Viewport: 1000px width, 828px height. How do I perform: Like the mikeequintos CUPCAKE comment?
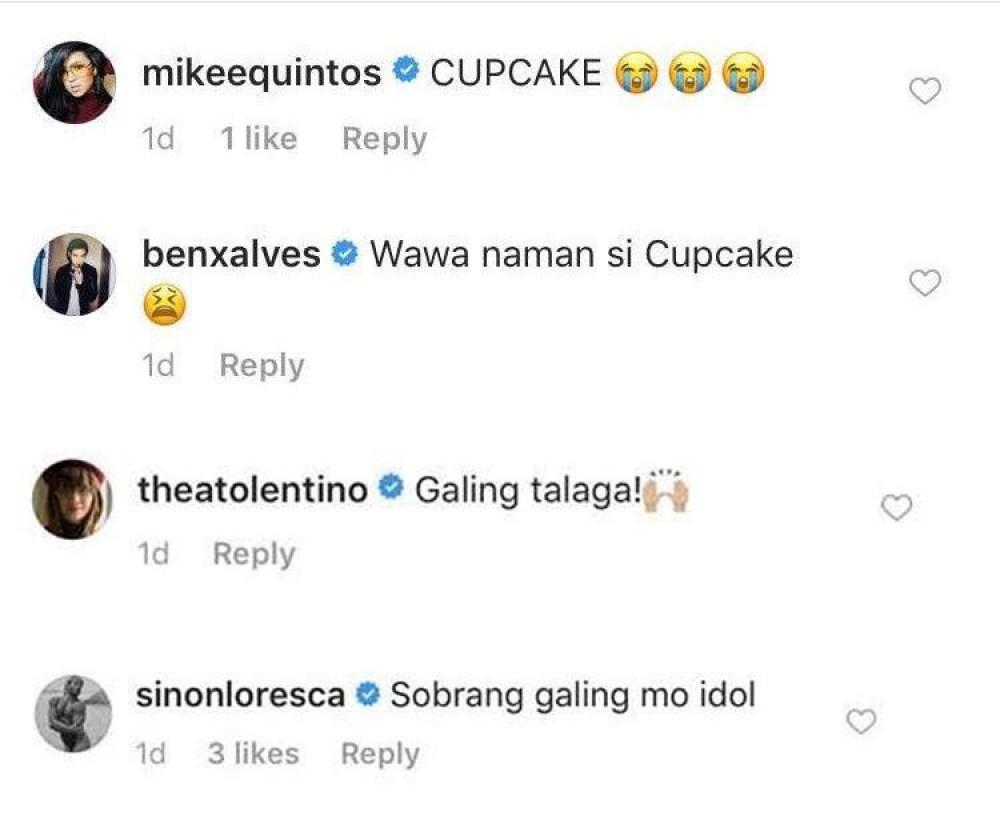(925, 92)
